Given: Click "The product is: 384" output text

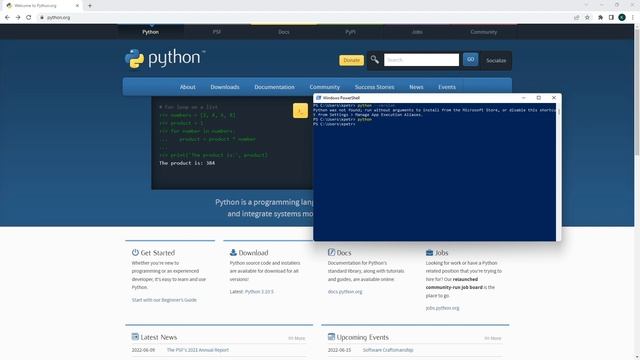Looking at the screenshot, I should pyautogui.click(x=187, y=163).
